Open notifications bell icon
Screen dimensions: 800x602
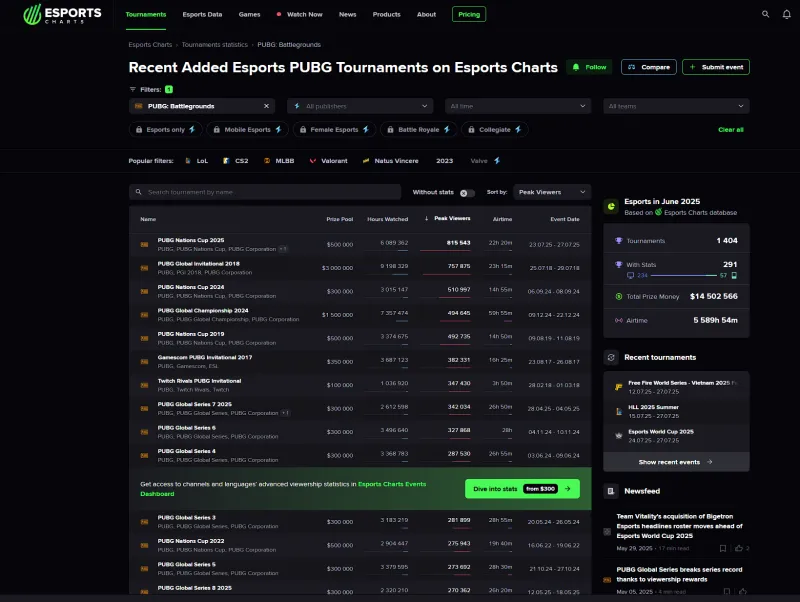tap(787, 14)
